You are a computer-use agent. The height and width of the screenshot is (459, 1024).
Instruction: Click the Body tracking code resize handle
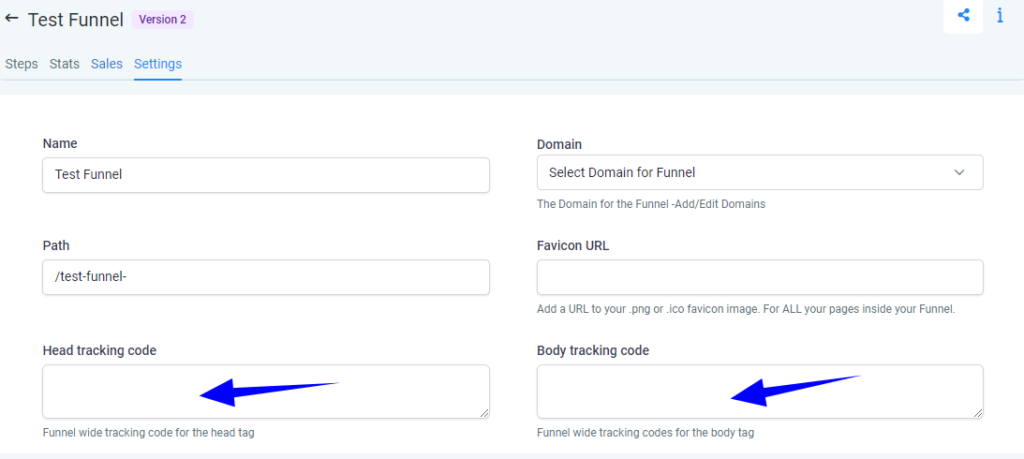pyautogui.click(x=978, y=413)
